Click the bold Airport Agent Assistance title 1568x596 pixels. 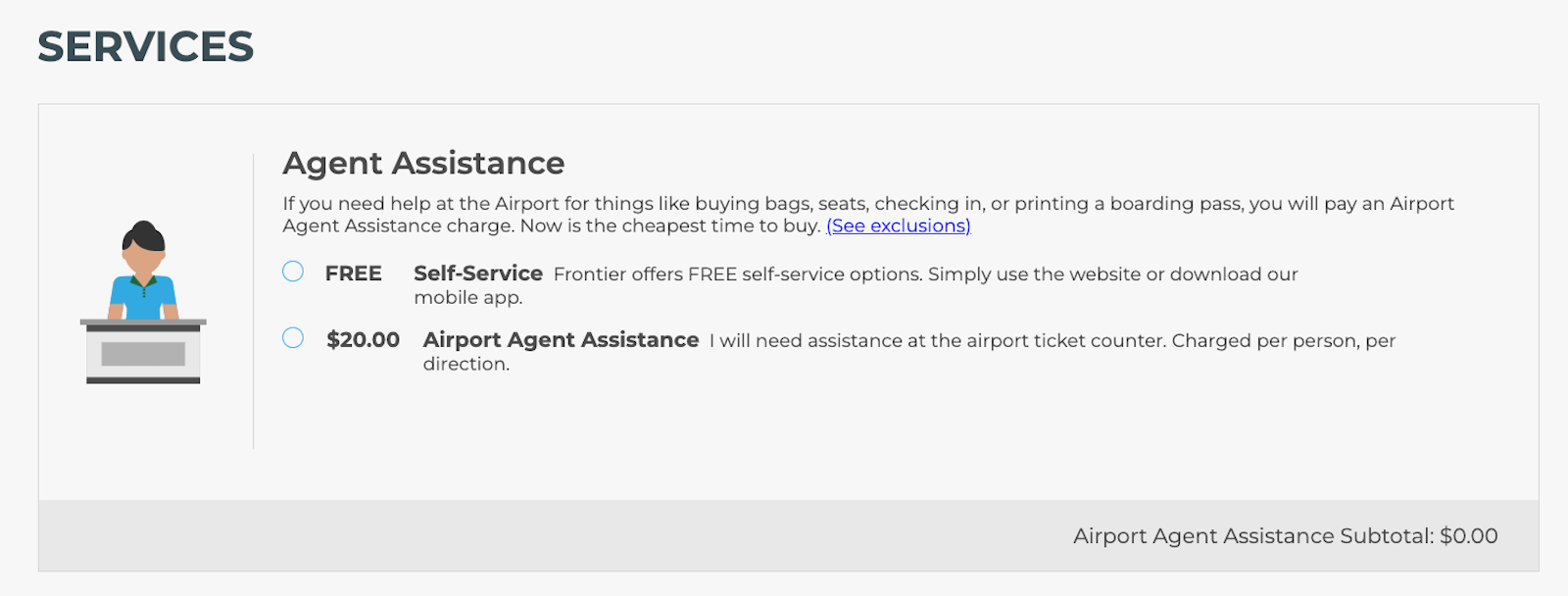coord(561,340)
